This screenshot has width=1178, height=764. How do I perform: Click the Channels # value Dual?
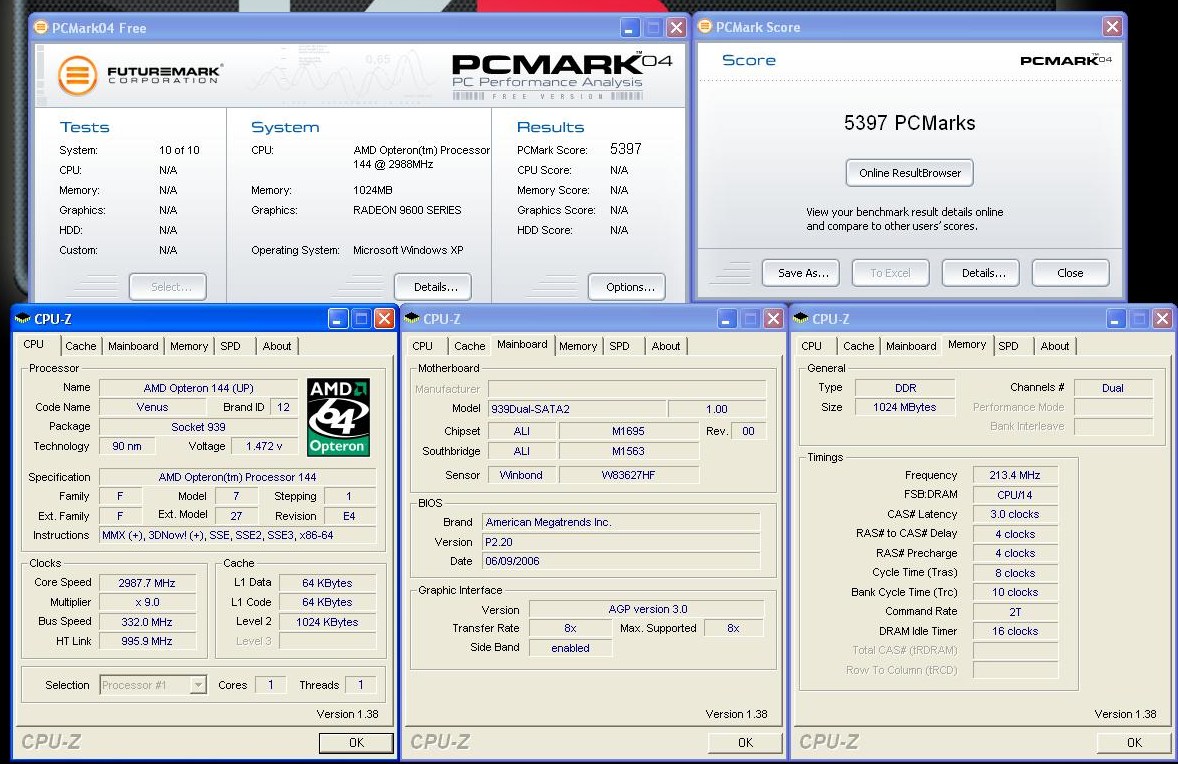(x=1113, y=388)
